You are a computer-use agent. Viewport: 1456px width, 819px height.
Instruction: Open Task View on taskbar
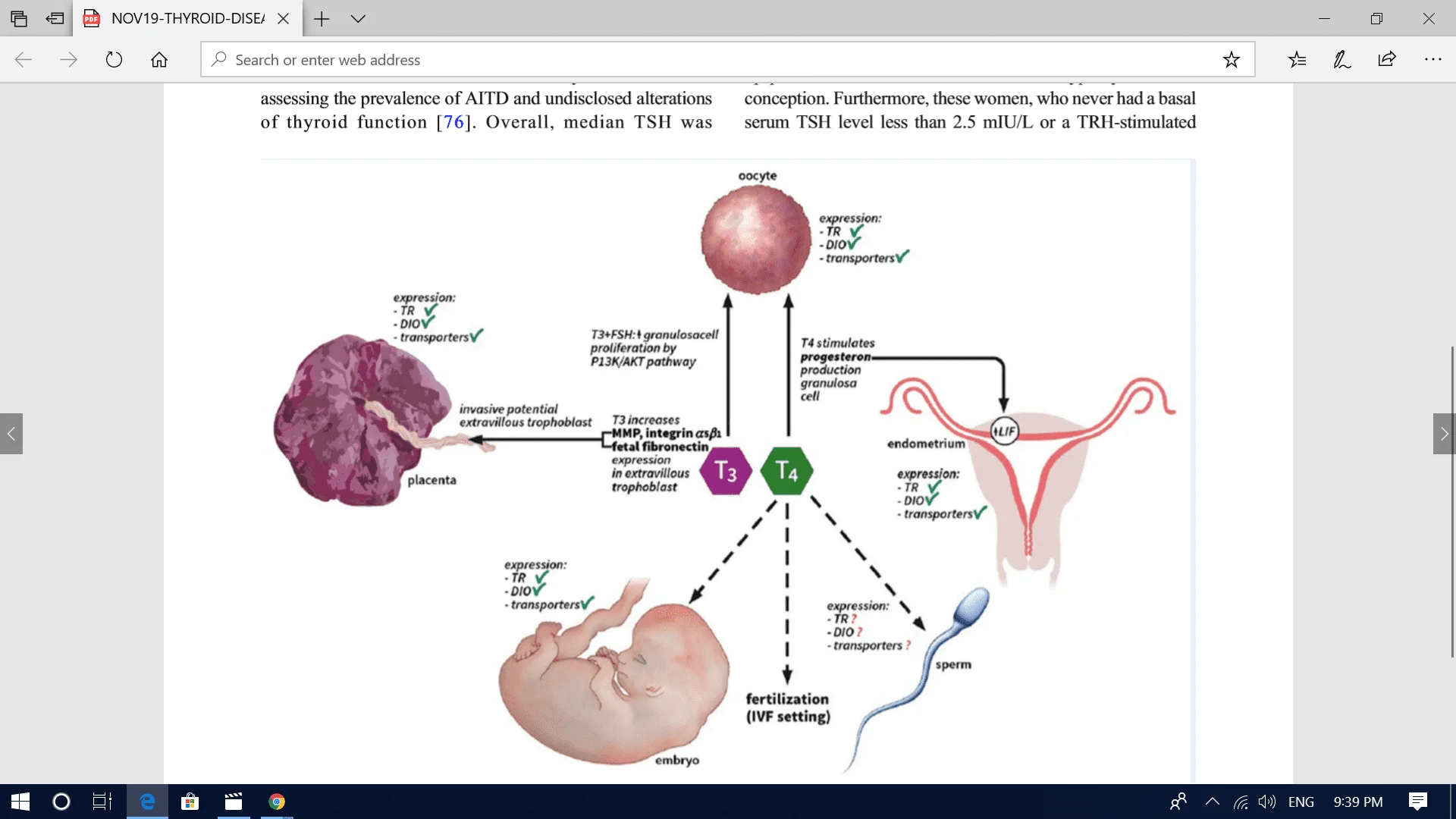pyautogui.click(x=102, y=802)
